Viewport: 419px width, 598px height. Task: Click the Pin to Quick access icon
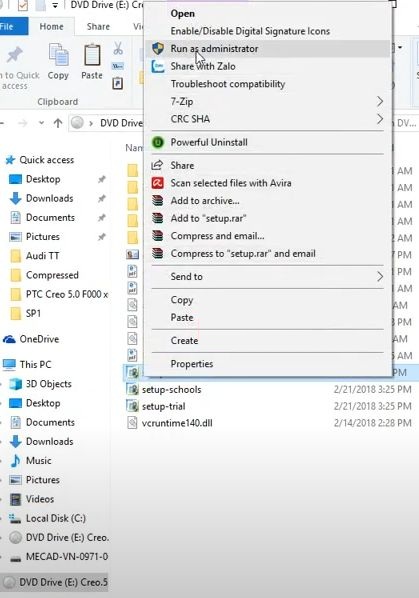tap(14, 56)
